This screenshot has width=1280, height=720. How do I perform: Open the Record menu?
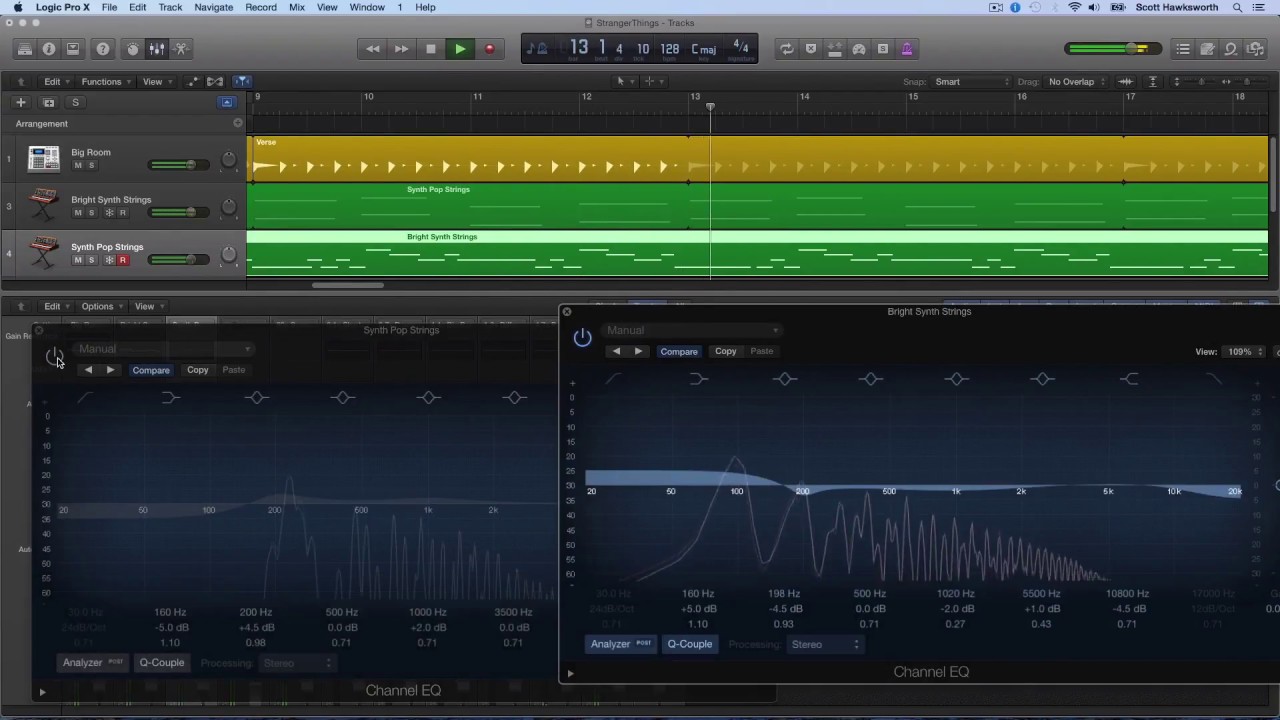(x=261, y=7)
